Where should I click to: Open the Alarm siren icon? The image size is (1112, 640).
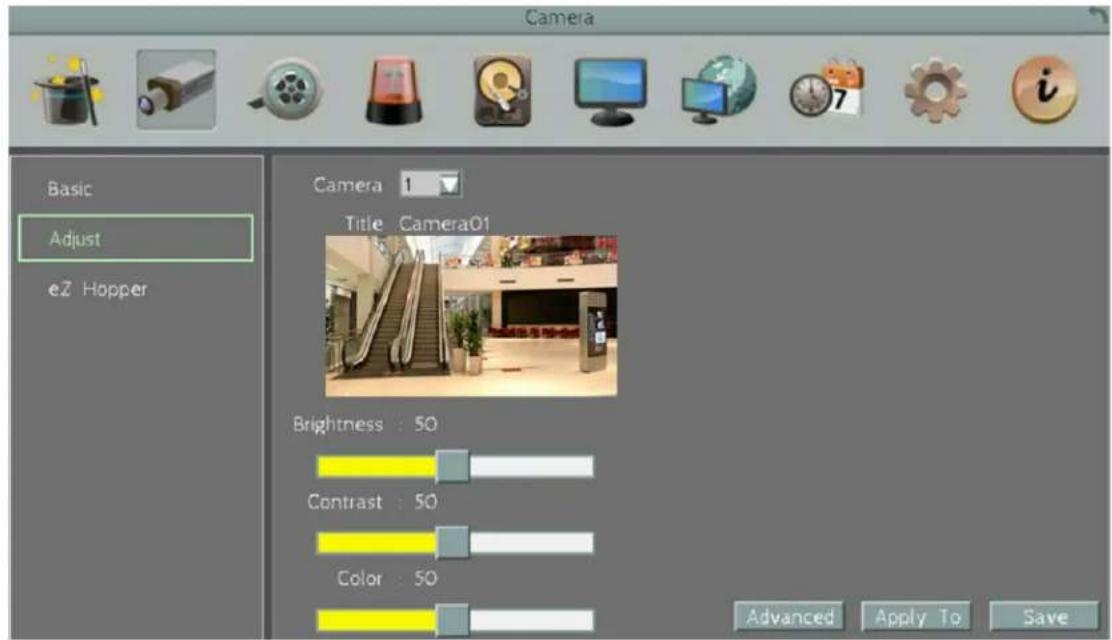[x=394, y=91]
